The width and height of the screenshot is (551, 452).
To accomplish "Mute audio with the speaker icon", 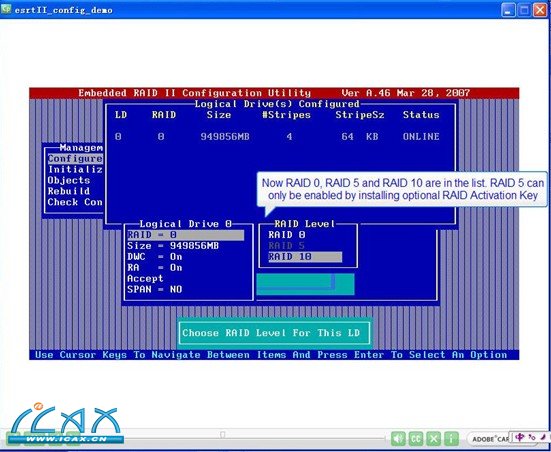I will [x=398, y=438].
